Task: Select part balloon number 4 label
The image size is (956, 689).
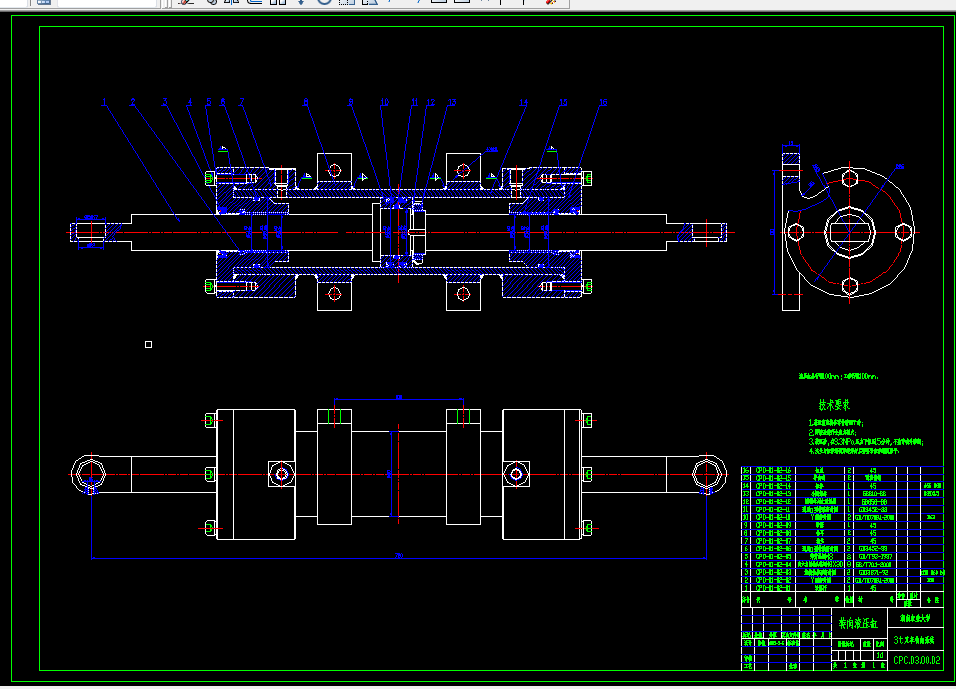Action: tap(190, 102)
